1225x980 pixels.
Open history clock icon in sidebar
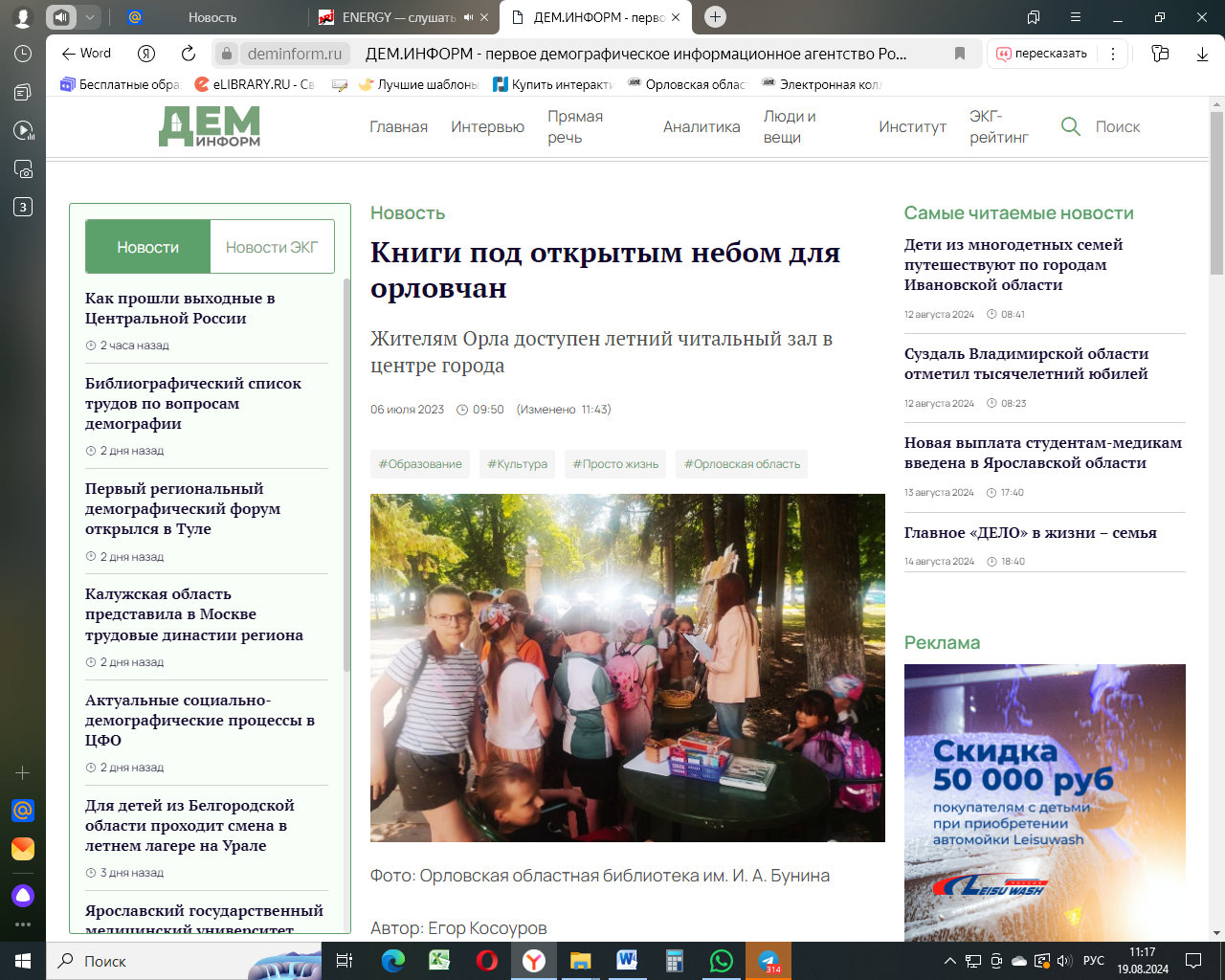tap(23, 54)
